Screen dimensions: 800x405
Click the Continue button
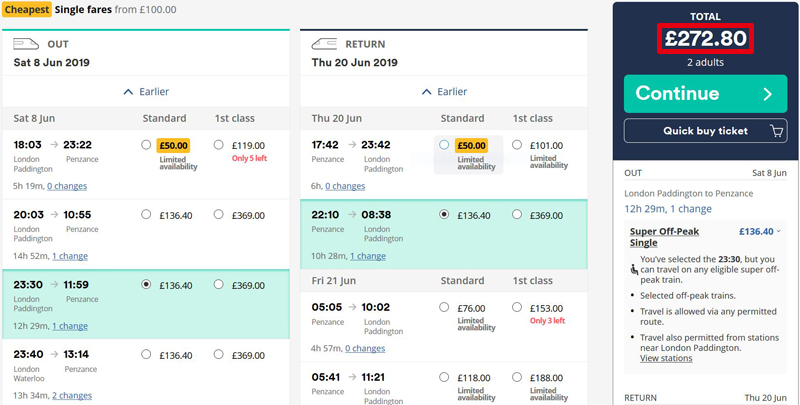click(705, 94)
